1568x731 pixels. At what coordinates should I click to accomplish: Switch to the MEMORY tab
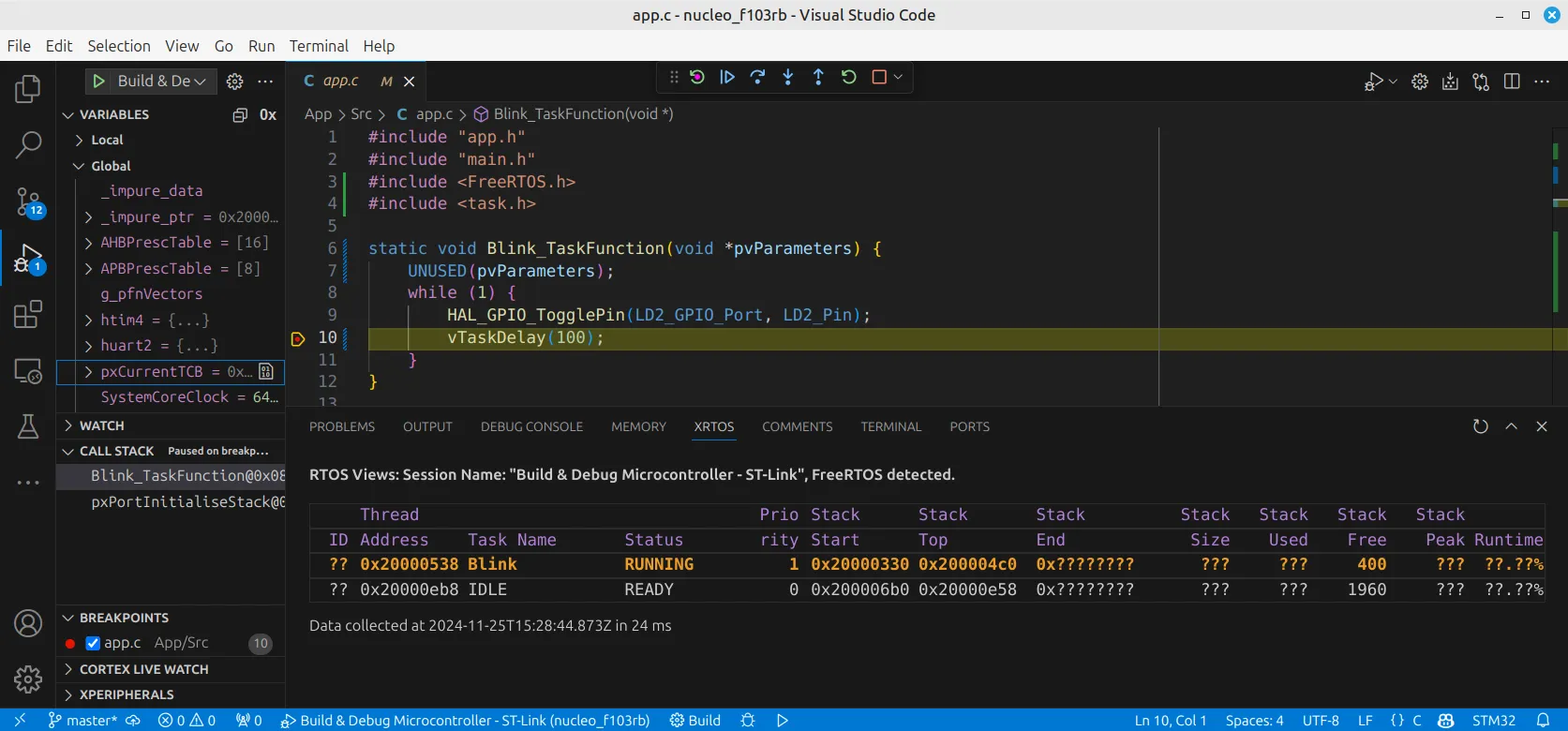click(638, 426)
